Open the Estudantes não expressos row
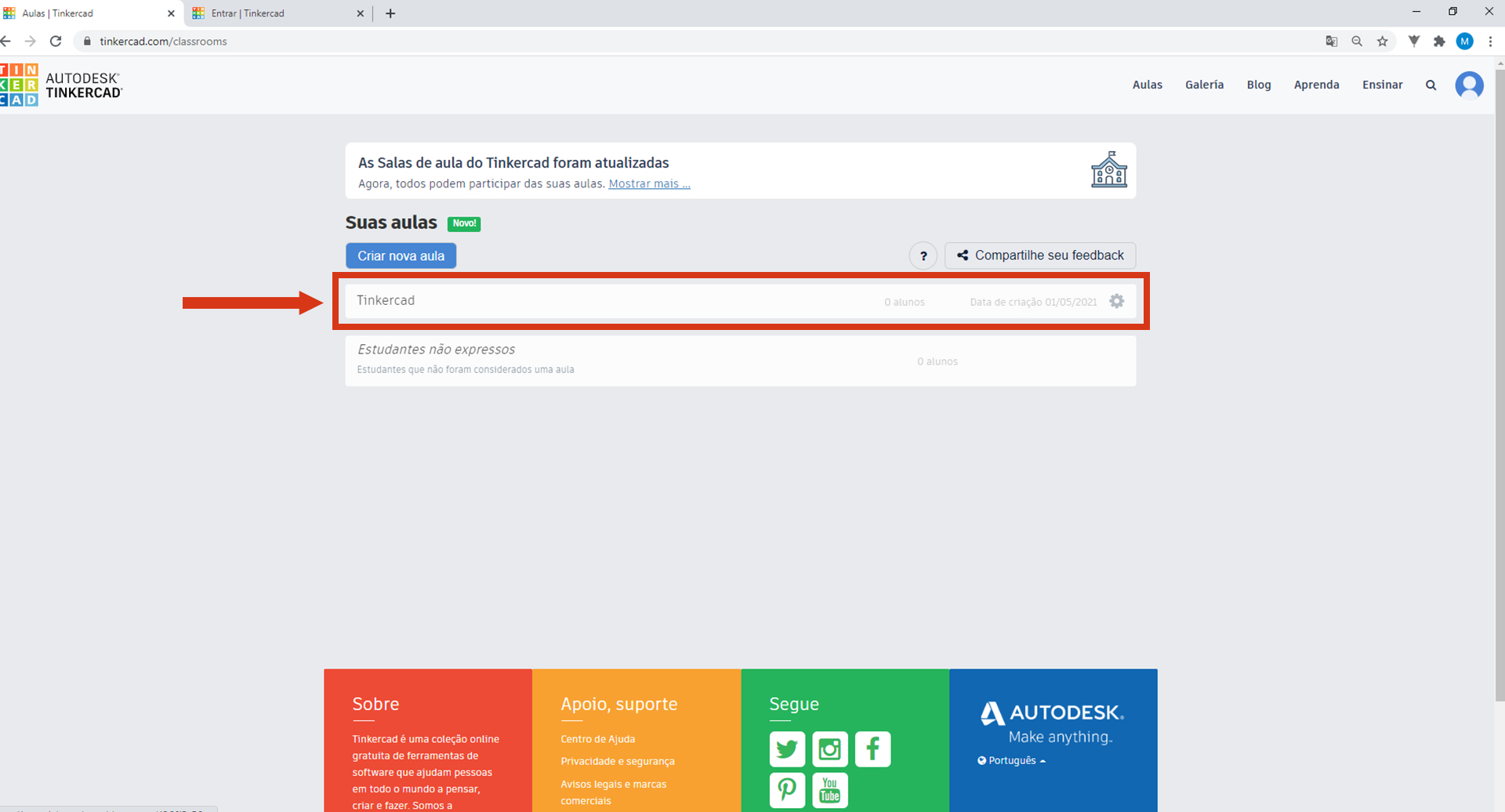The height and width of the screenshot is (812, 1505). 740,361
